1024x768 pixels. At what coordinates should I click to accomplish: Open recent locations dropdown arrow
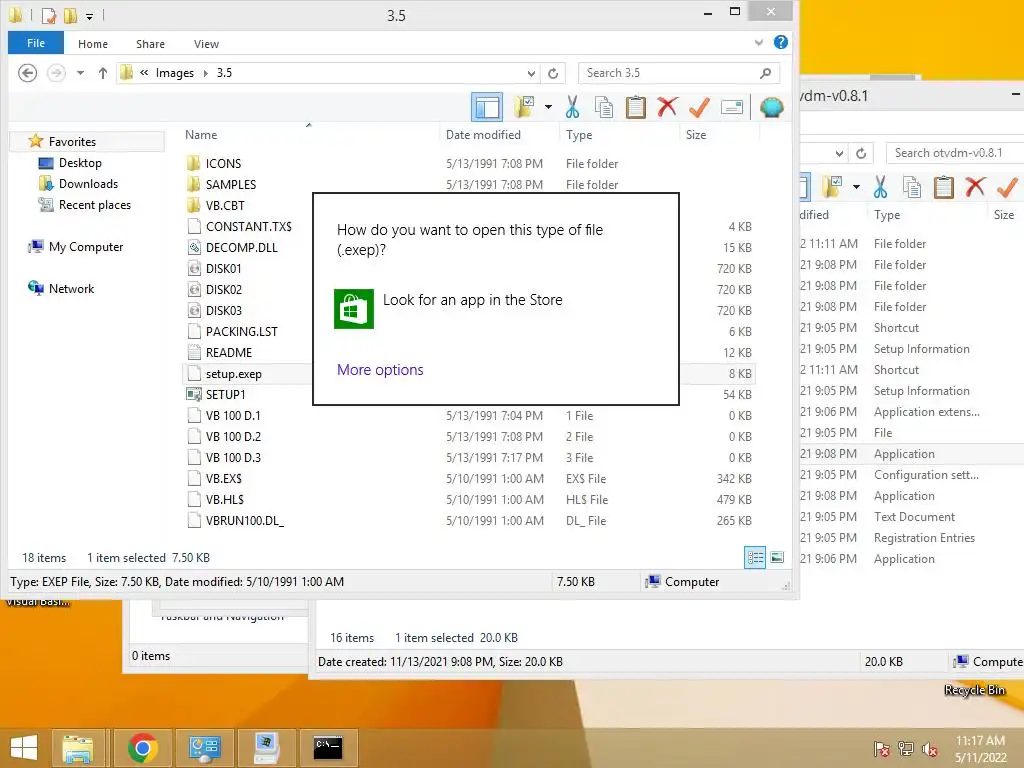(80, 73)
